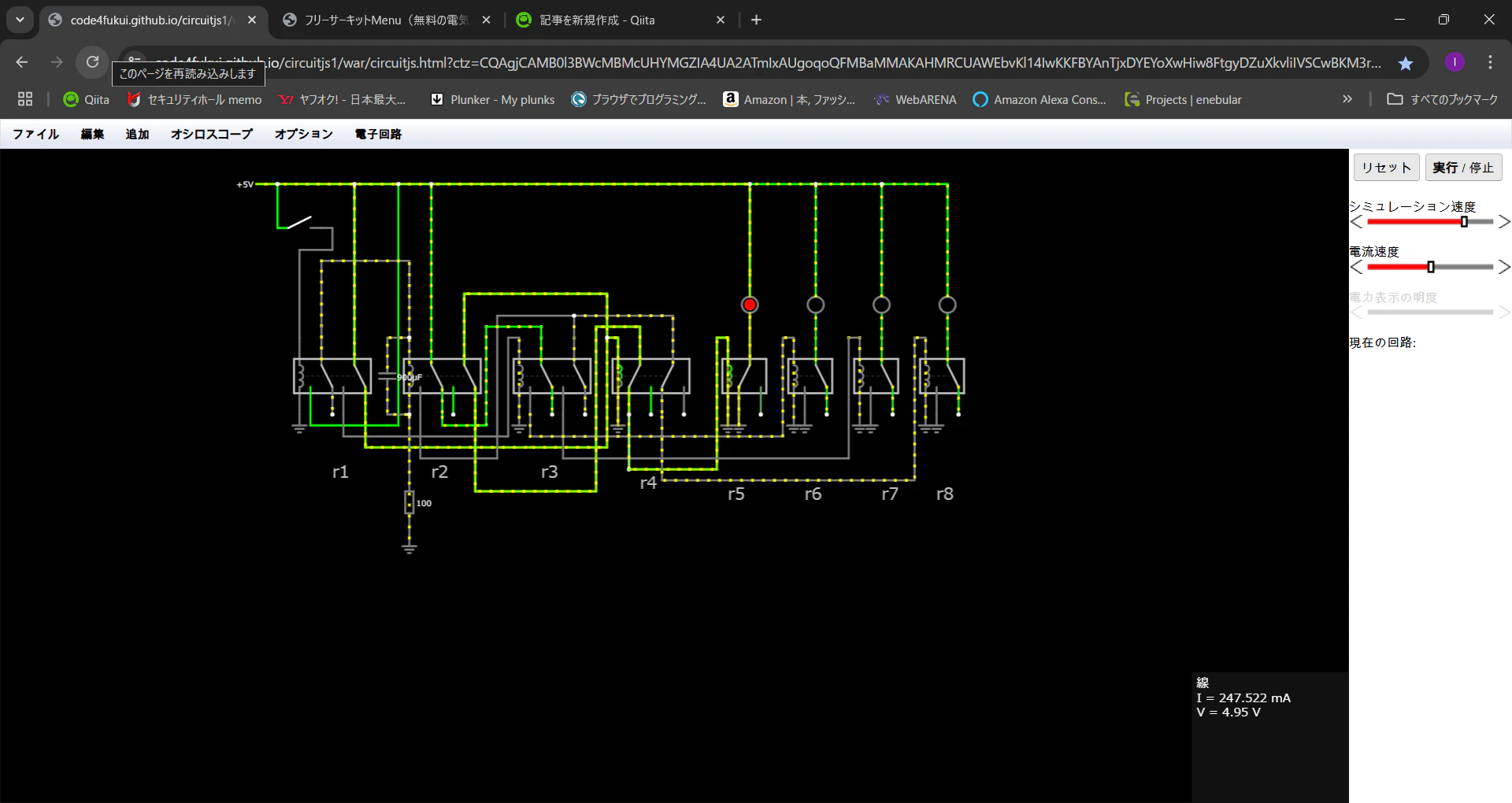Click the r5 relay label

736,494
